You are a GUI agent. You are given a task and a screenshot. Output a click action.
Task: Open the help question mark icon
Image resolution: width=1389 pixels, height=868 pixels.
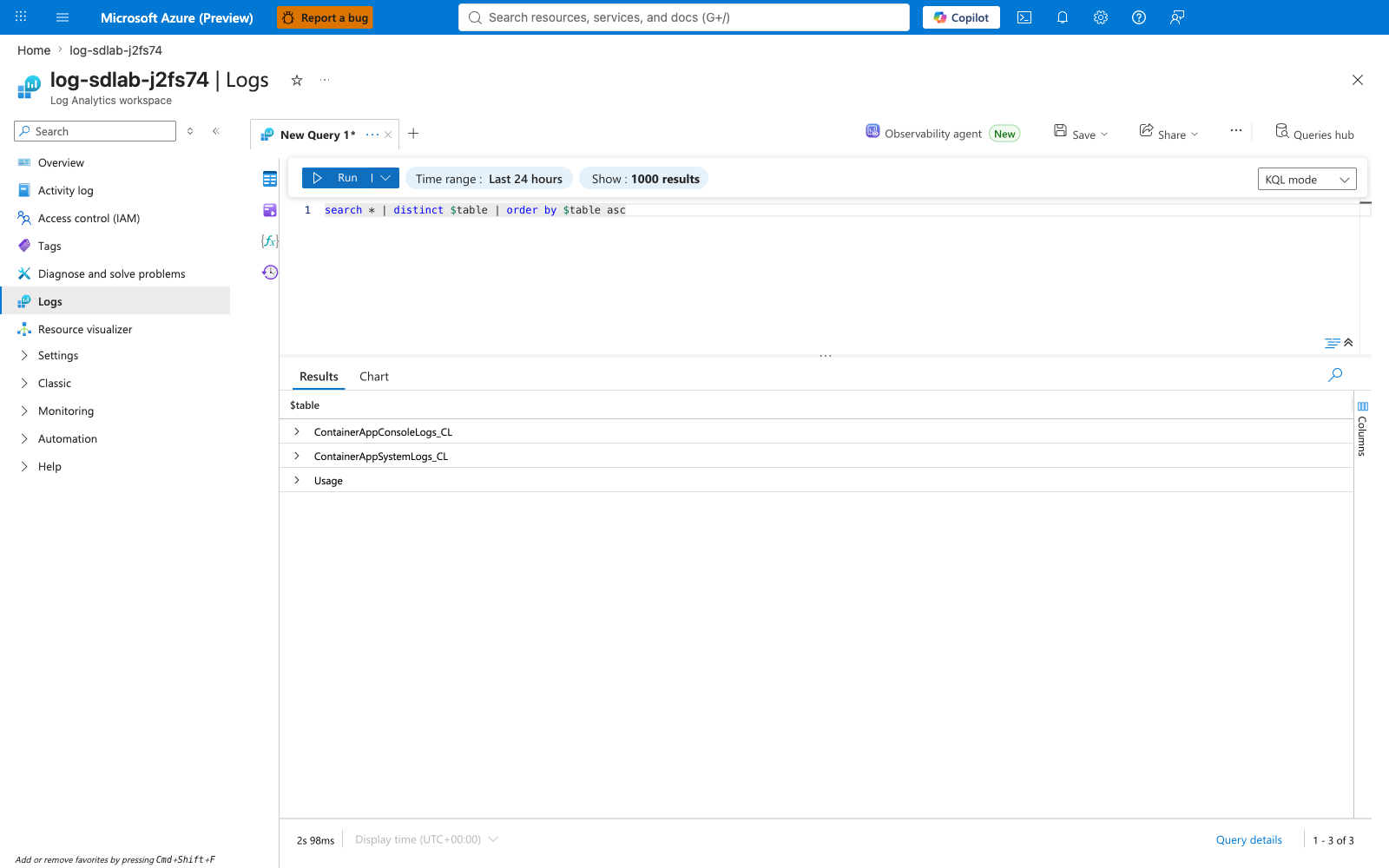click(1139, 17)
